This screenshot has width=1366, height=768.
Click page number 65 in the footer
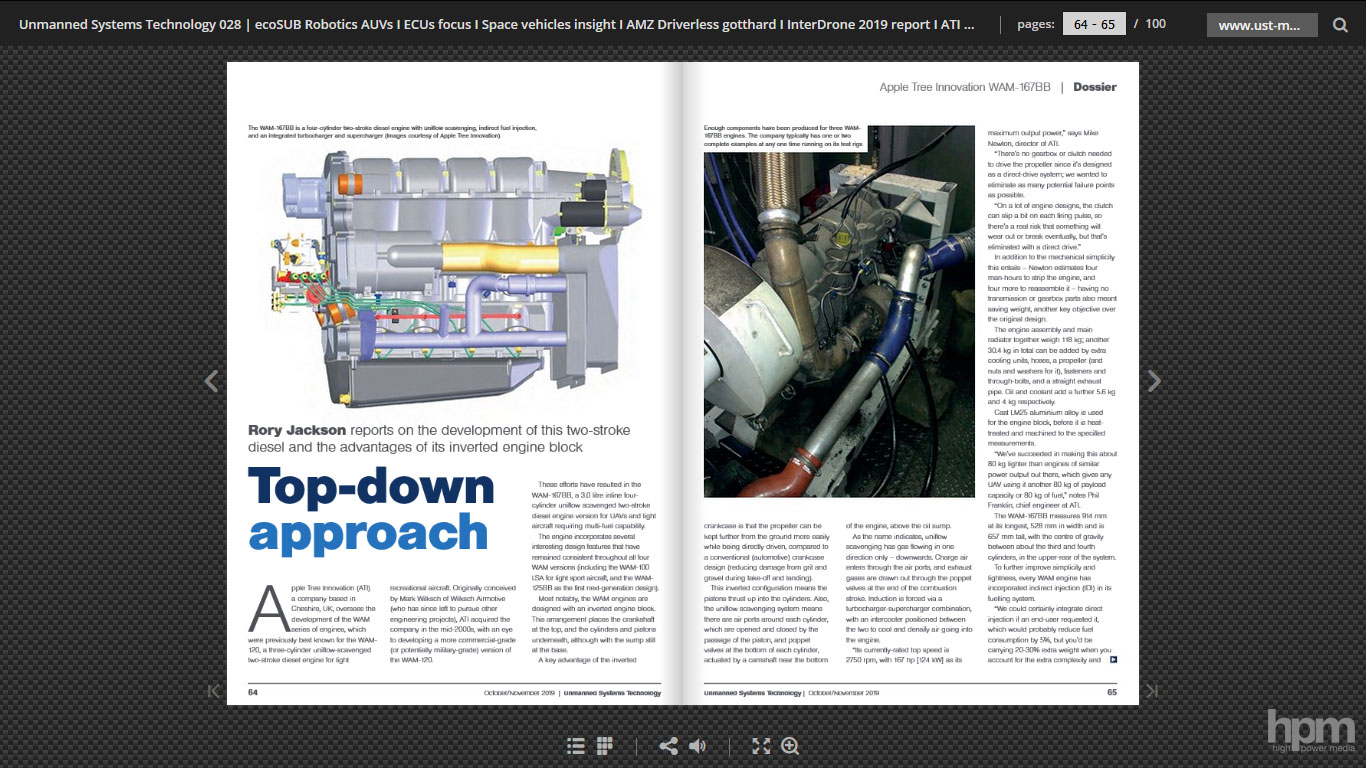pyautogui.click(x=1112, y=692)
